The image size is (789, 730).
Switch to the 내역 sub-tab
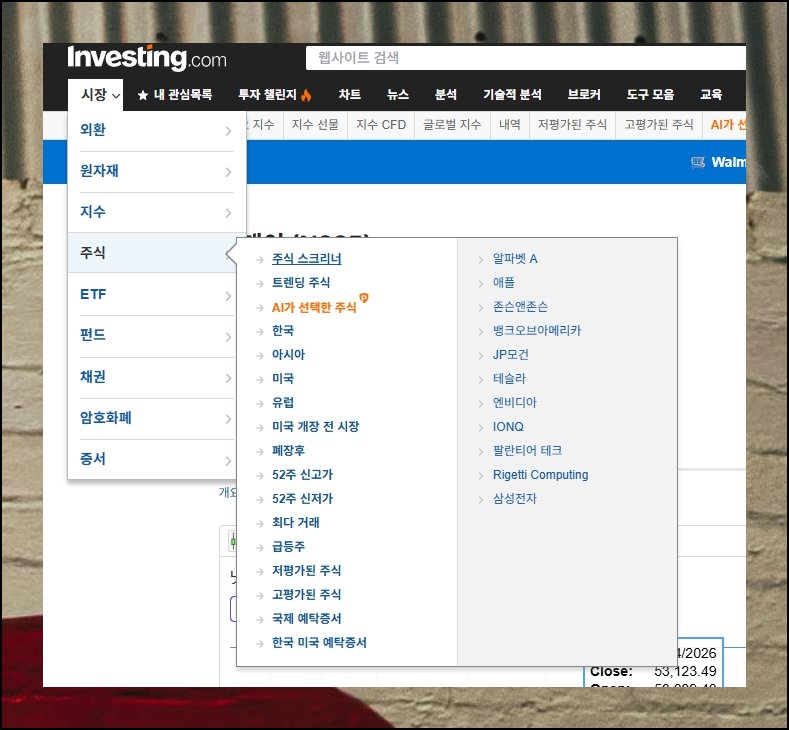510,125
